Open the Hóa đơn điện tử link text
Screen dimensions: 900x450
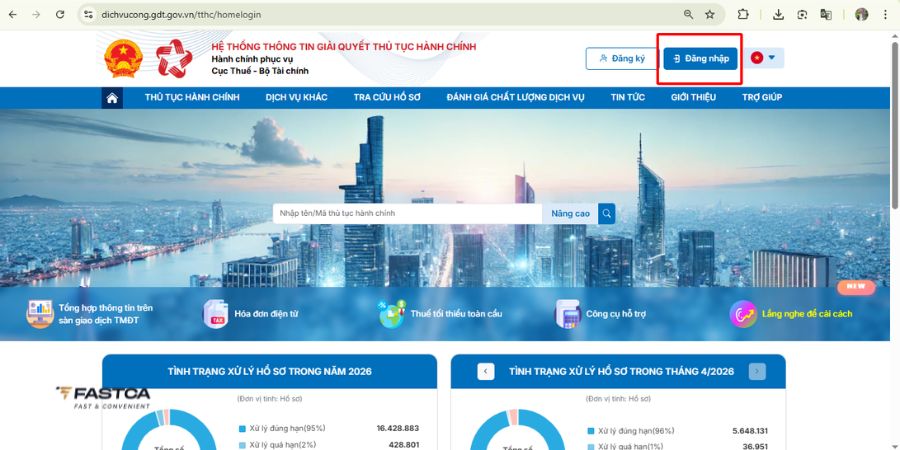pos(266,314)
